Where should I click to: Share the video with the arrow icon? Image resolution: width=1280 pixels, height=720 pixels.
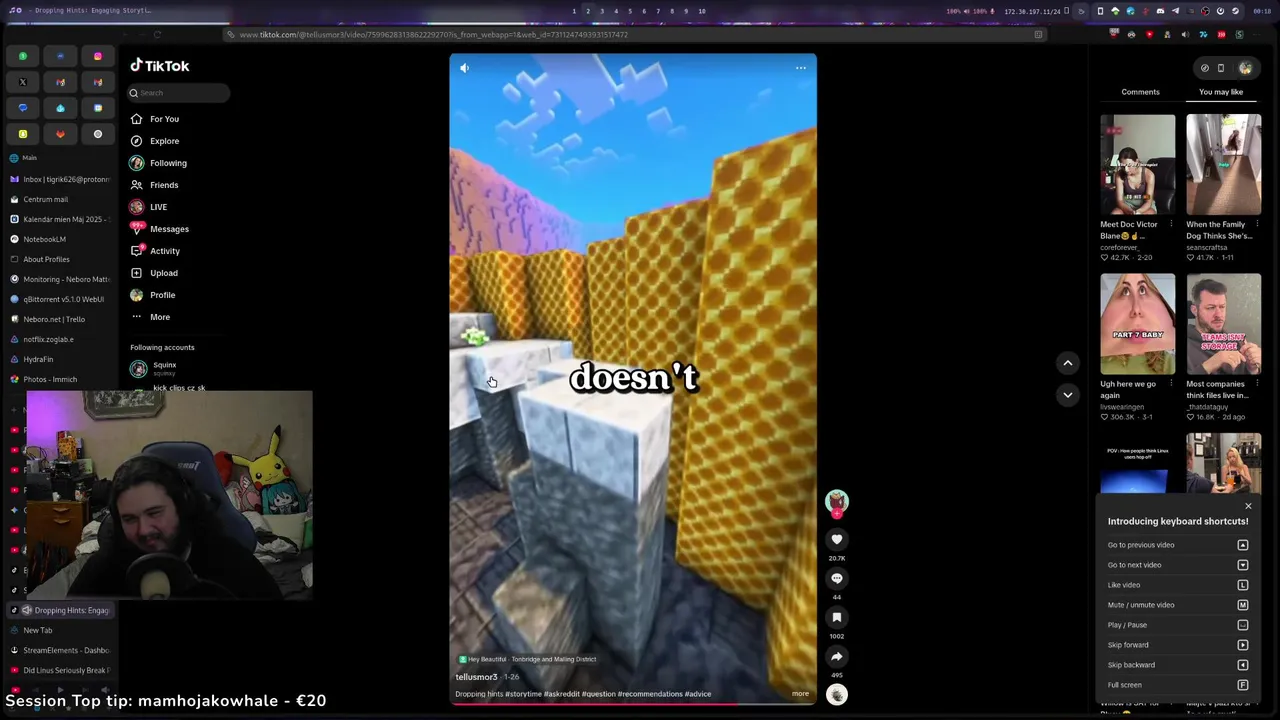837,657
